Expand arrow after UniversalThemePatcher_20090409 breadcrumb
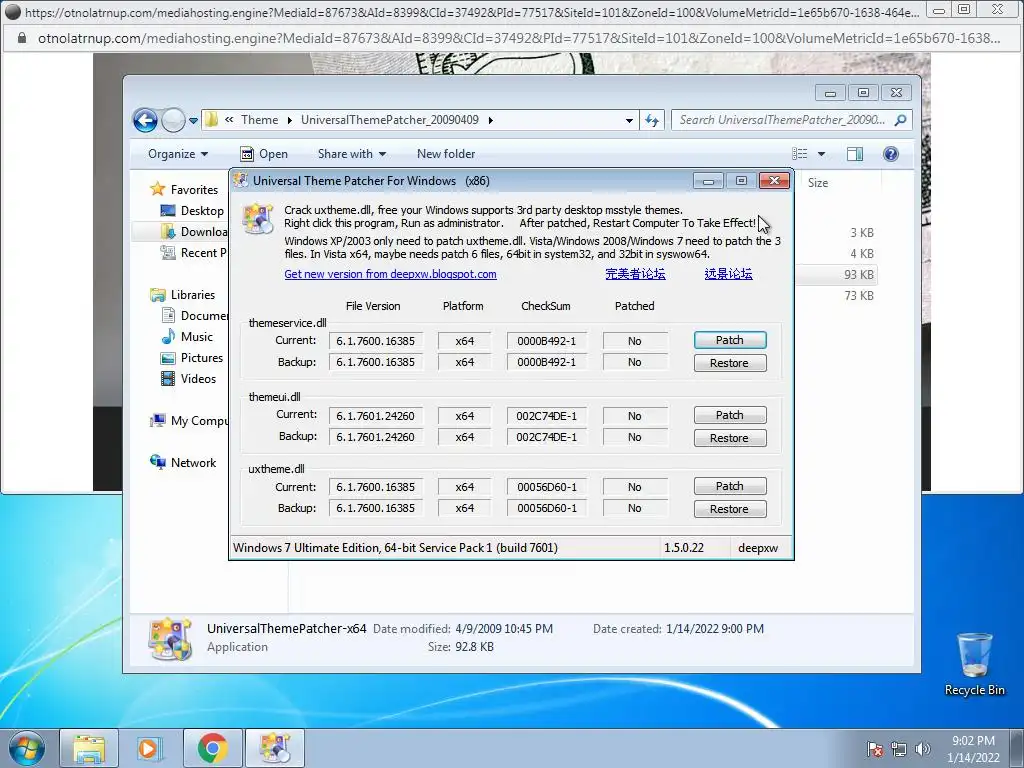Screen dimensions: 1024x768 pos(490,120)
